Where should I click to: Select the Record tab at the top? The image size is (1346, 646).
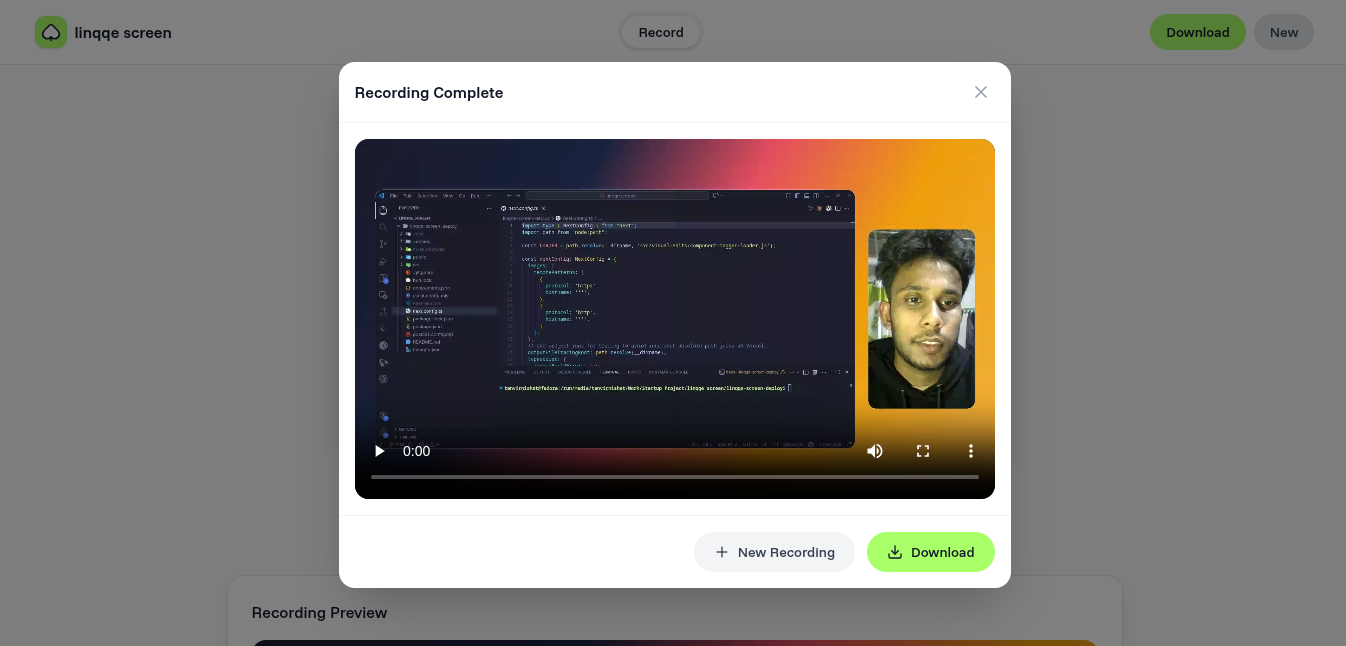coord(660,32)
